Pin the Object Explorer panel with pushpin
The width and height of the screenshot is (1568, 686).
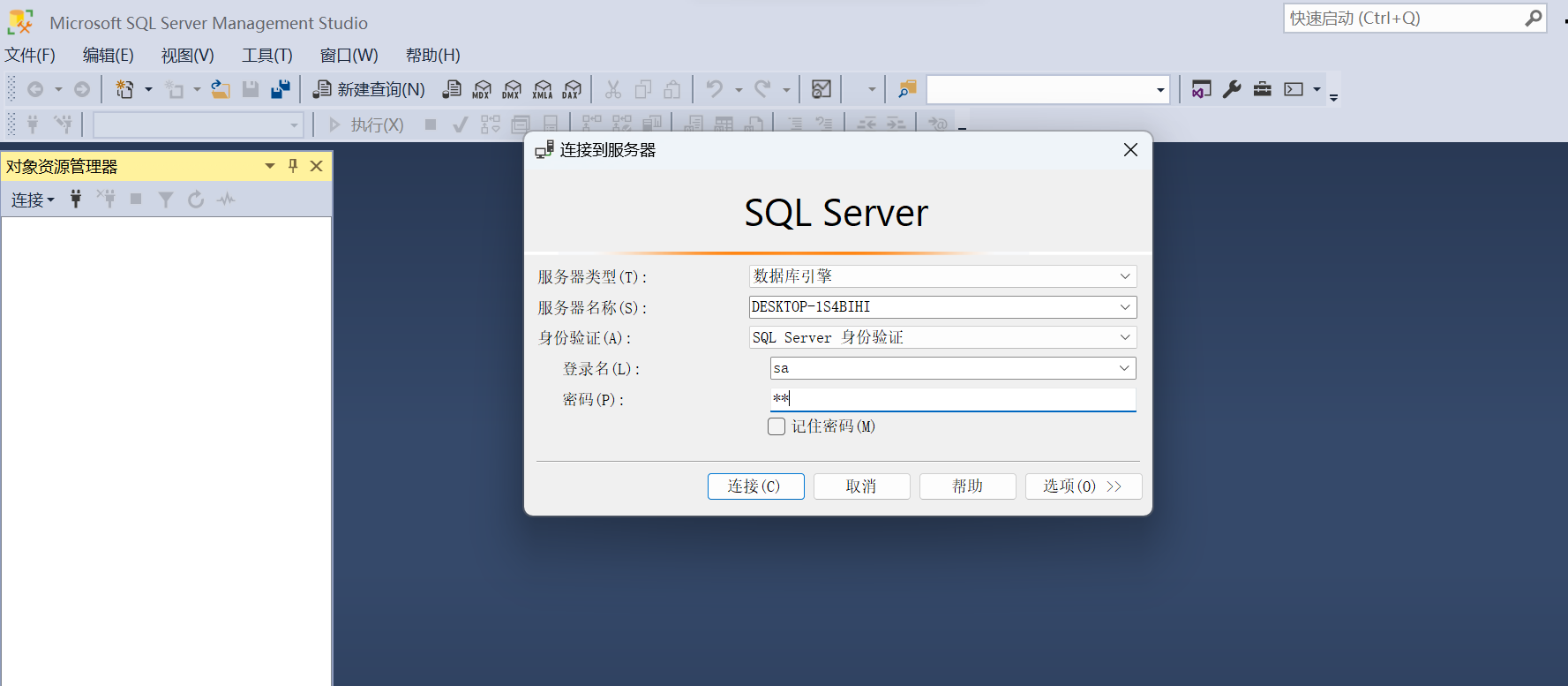[x=293, y=166]
